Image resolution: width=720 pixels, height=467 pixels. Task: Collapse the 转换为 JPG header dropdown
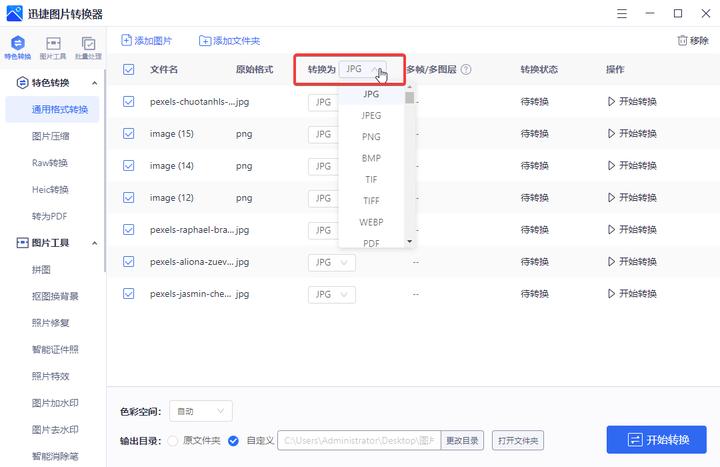(x=362, y=69)
